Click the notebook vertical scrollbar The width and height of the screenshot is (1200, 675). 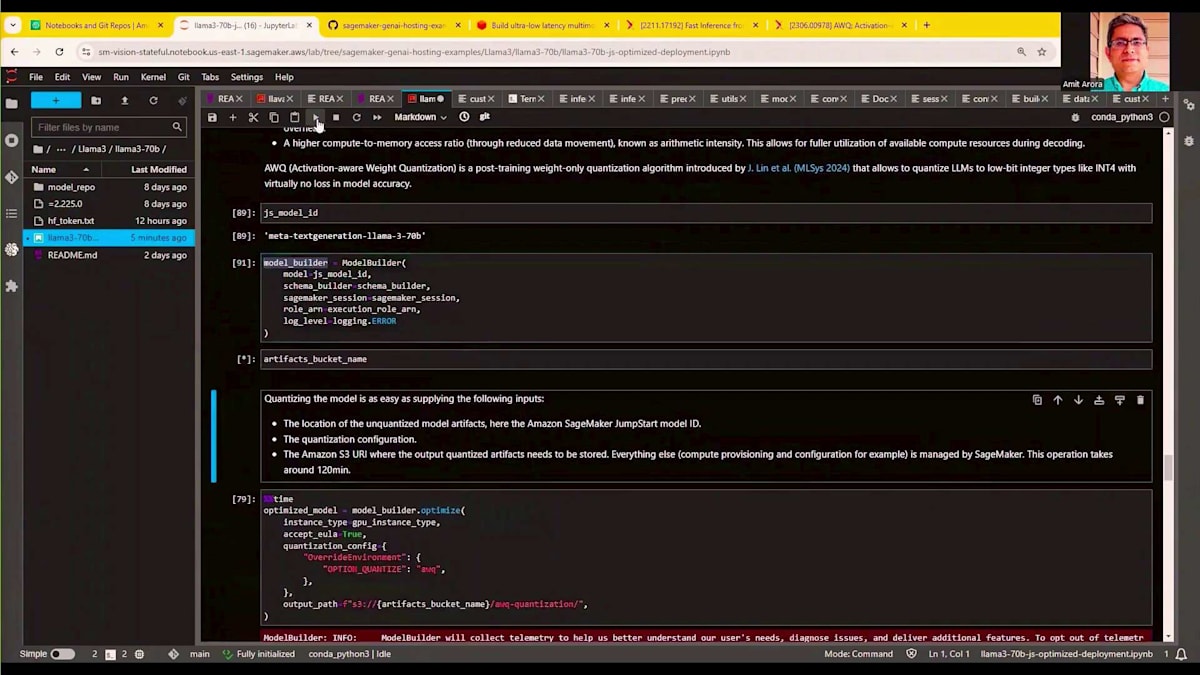tap(1168, 467)
